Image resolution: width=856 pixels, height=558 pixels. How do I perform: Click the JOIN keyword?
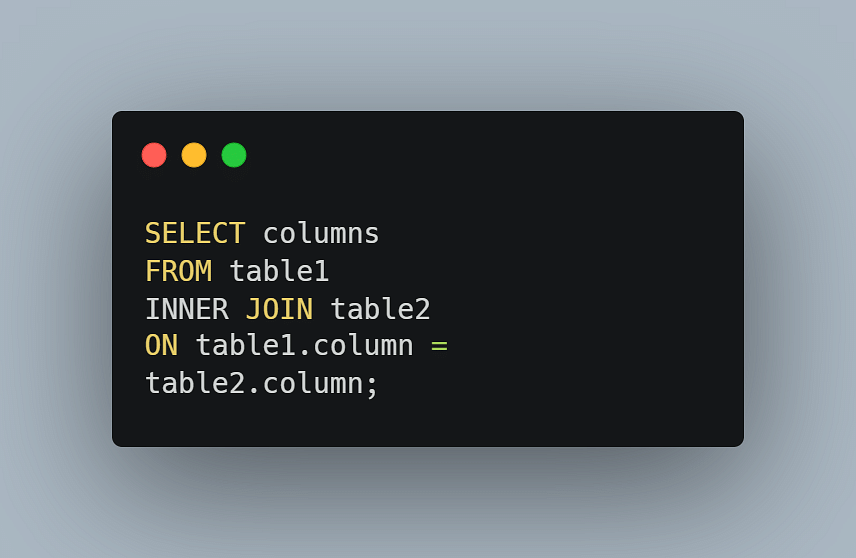pyautogui.click(x=279, y=309)
